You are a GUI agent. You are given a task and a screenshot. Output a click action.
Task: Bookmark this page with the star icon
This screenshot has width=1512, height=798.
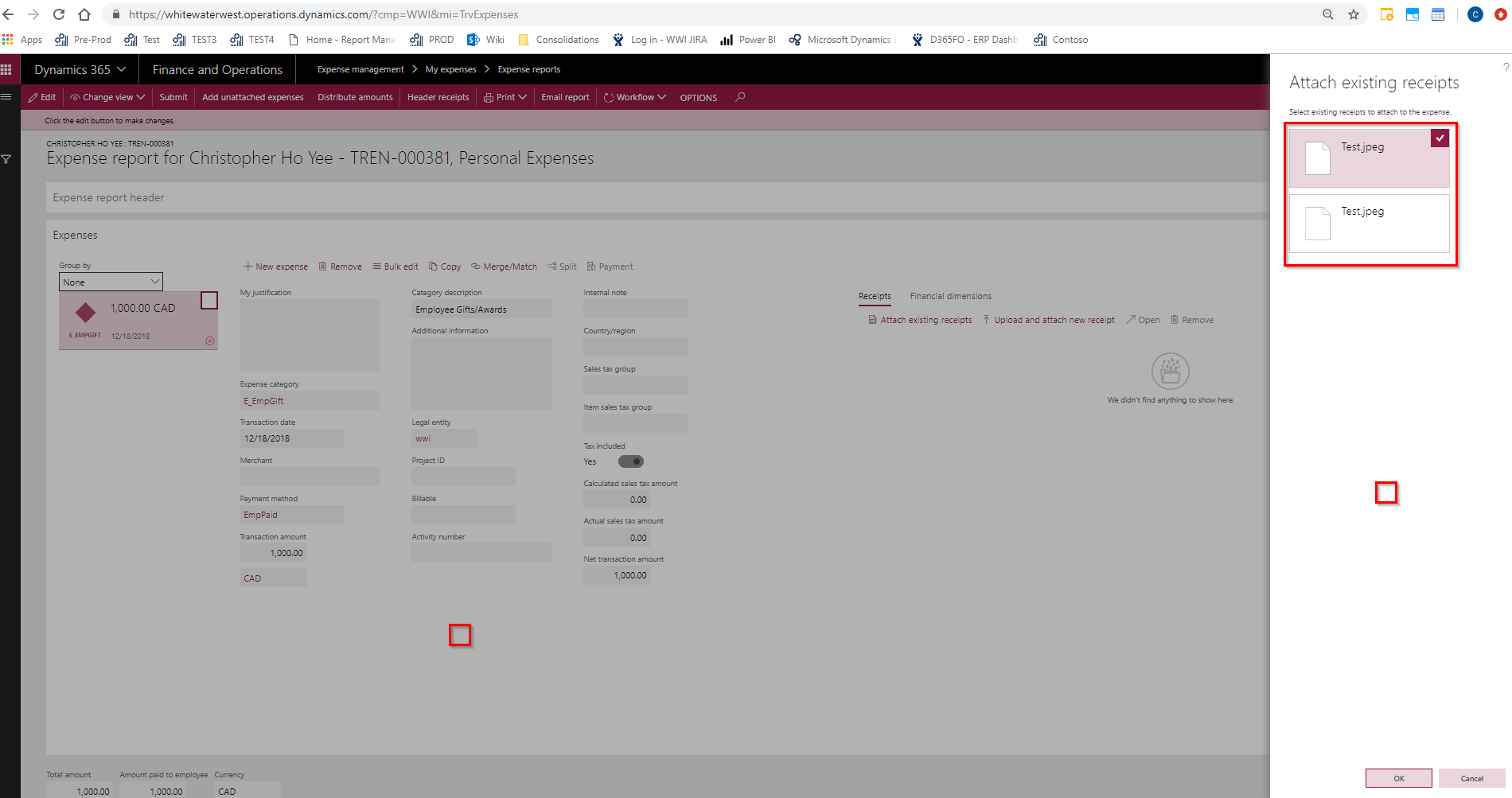coord(1354,14)
